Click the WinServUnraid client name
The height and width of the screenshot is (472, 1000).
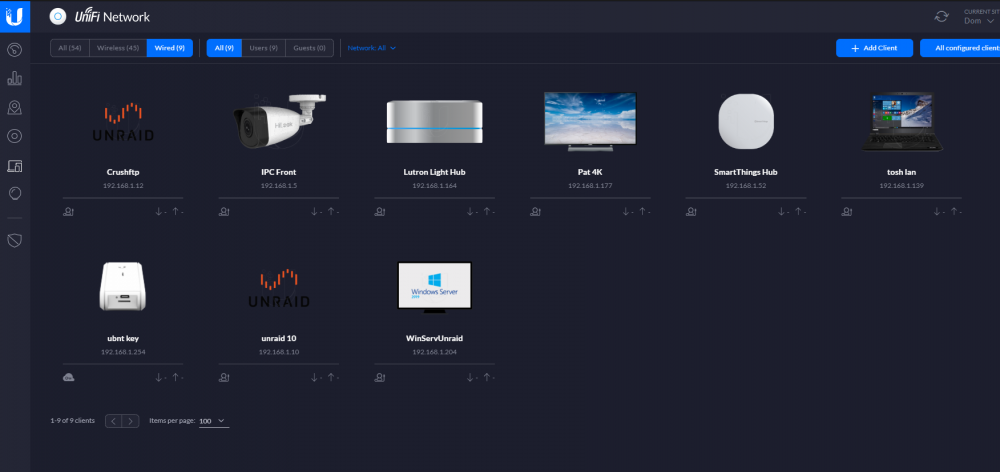pos(434,338)
